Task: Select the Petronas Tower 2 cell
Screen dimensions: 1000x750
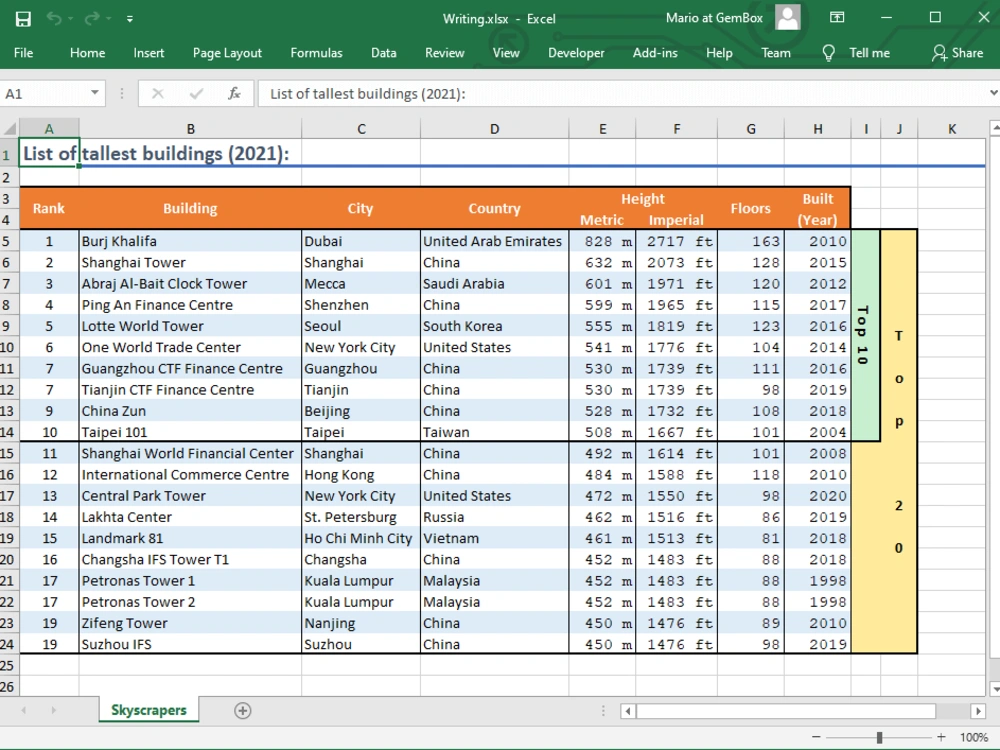Action: [190, 601]
